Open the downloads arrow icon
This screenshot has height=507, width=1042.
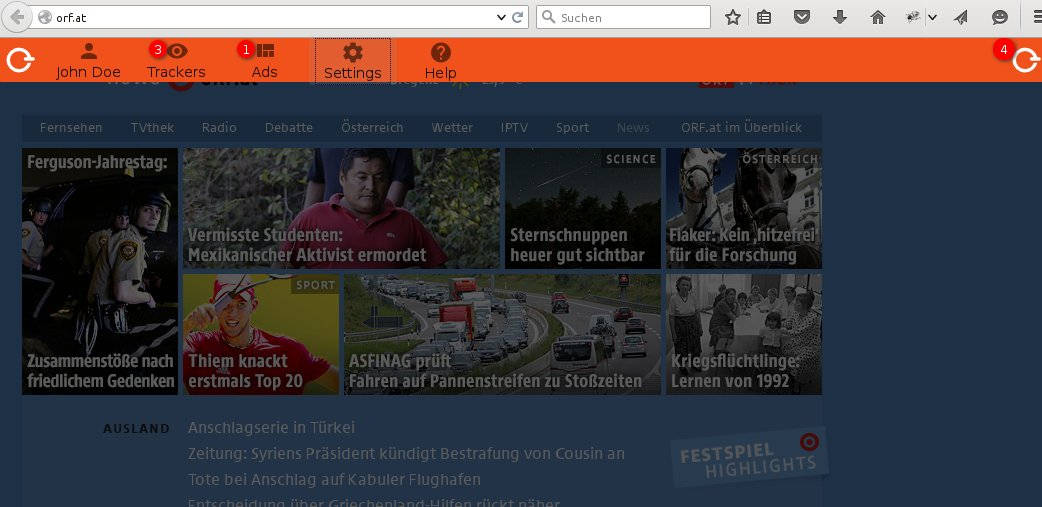click(840, 17)
